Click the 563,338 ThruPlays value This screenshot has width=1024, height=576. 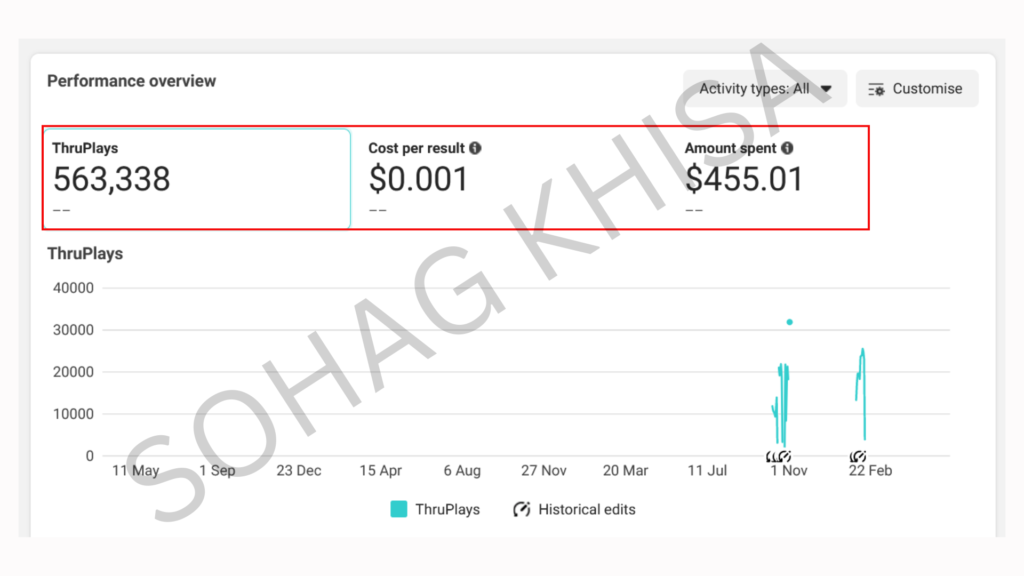pyautogui.click(x=112, y=179)
